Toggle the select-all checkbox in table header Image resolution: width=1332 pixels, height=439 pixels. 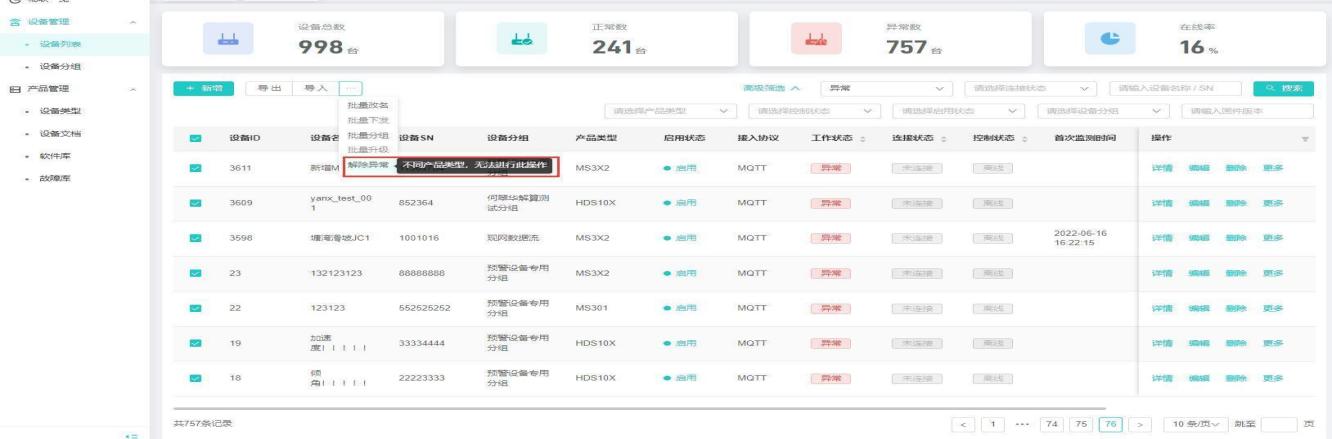pos(195,137)
